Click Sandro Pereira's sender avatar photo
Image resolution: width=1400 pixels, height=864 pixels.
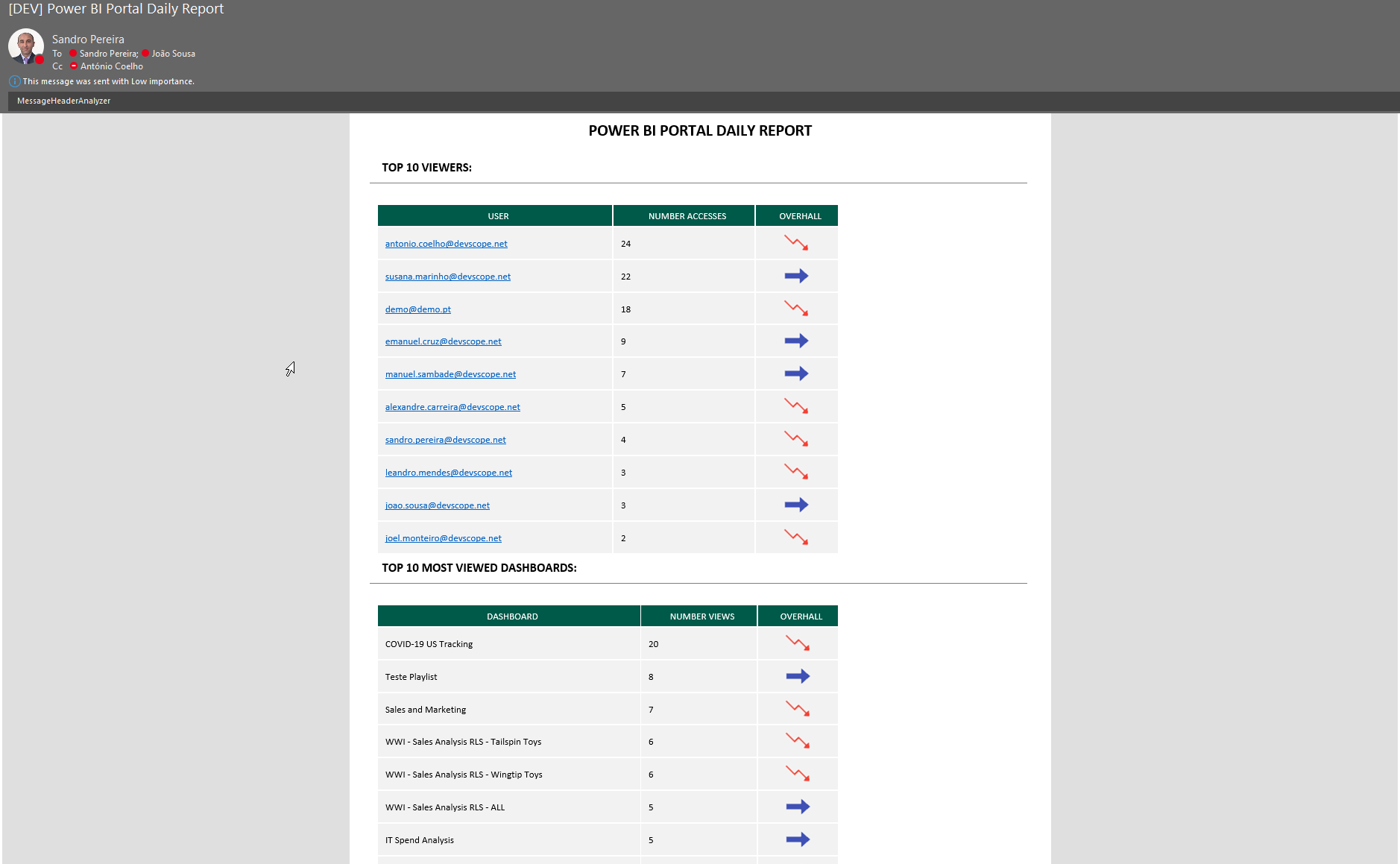25,45
